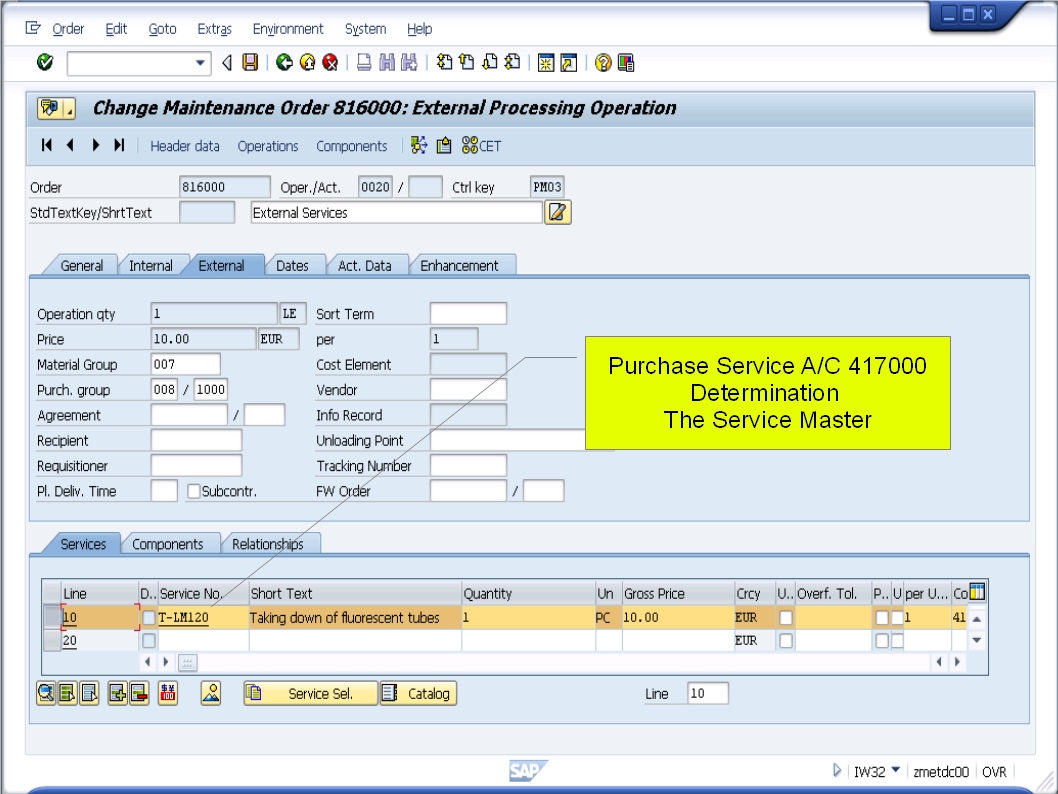This screenshot has width=1058, height=794.
Task: Click the Insert line icon below table
Action: (117, 693)
